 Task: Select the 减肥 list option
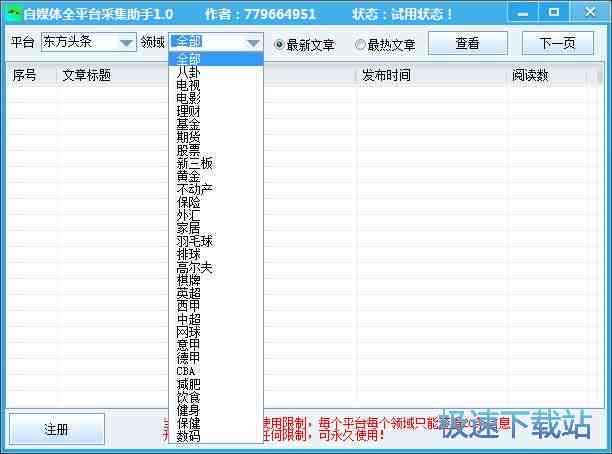tap(216, 384)
